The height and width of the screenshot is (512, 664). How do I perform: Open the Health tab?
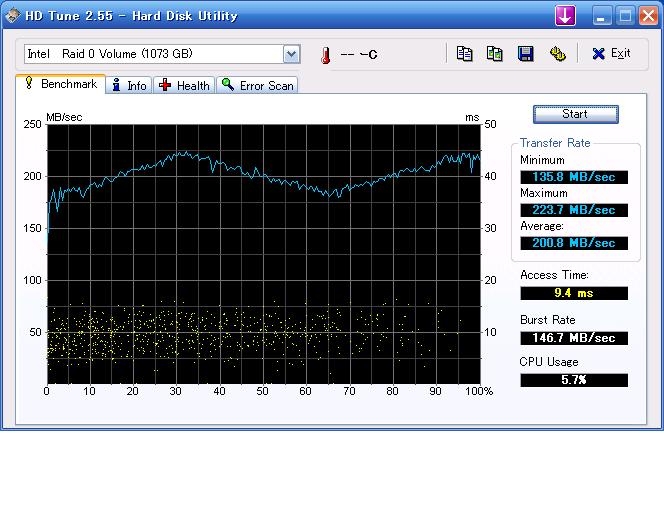click(x=184, y=85)
